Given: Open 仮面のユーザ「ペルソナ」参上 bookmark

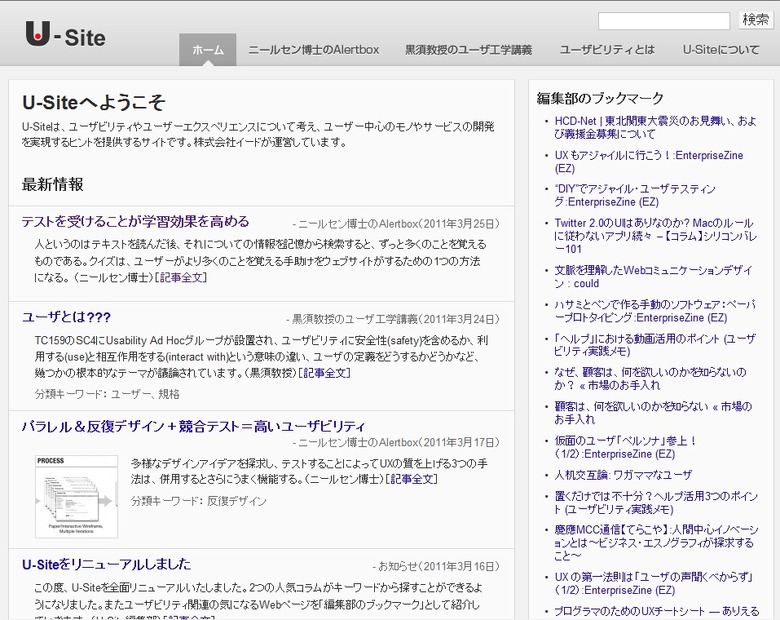Looking at the screenshot, I should [625, 447].
